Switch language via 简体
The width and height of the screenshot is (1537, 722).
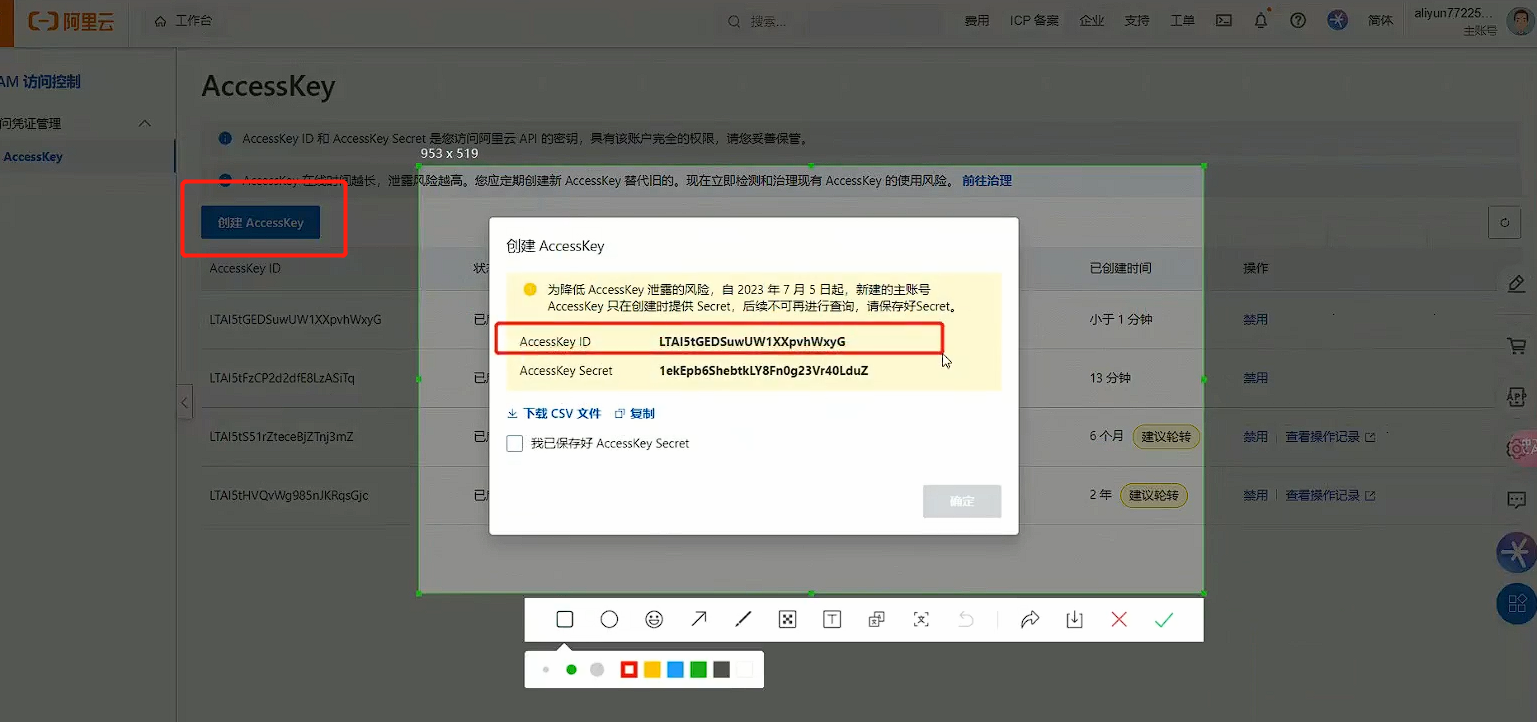(x=1380, y=20)
